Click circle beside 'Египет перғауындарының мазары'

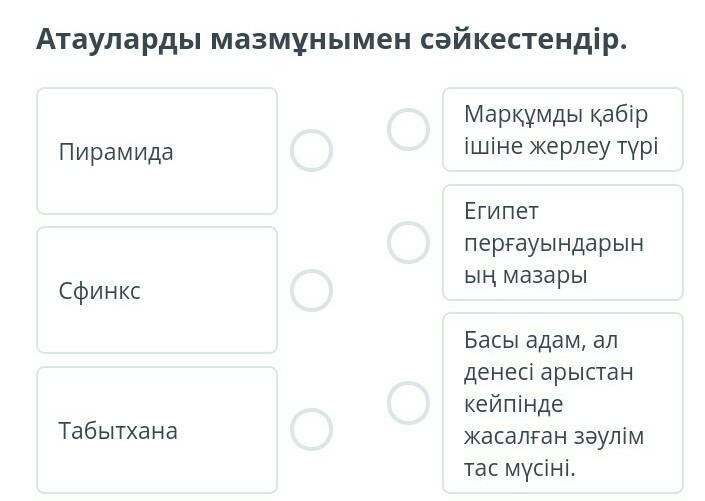coord(408,242)
